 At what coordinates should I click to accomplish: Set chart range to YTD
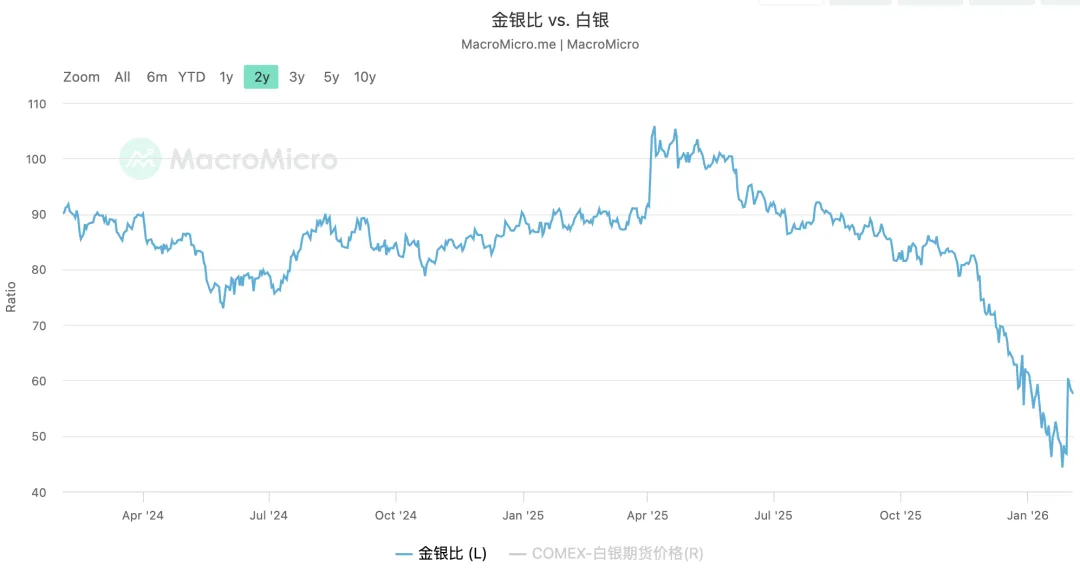[192, 77]
